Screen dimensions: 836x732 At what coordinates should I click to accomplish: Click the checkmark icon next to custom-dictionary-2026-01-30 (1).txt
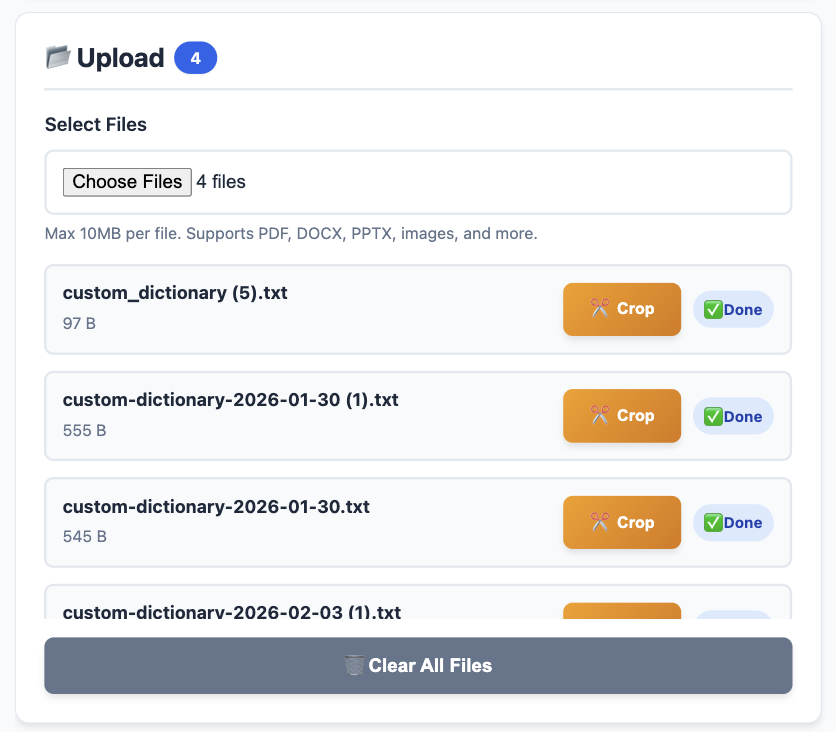(712, 416)
